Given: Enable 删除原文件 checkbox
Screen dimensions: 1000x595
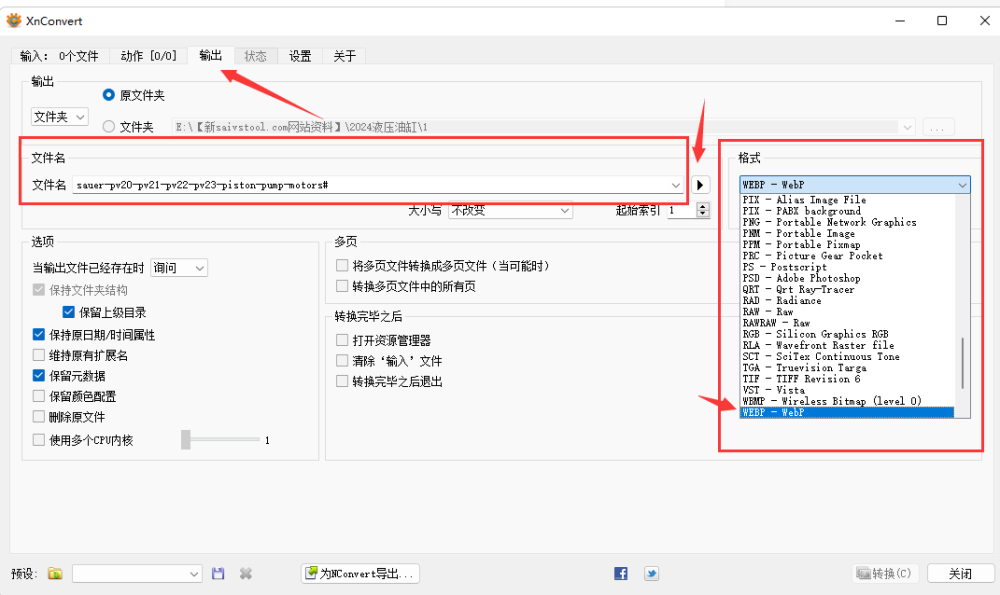Looking at the screenshot, I should (x=39, y=416).
